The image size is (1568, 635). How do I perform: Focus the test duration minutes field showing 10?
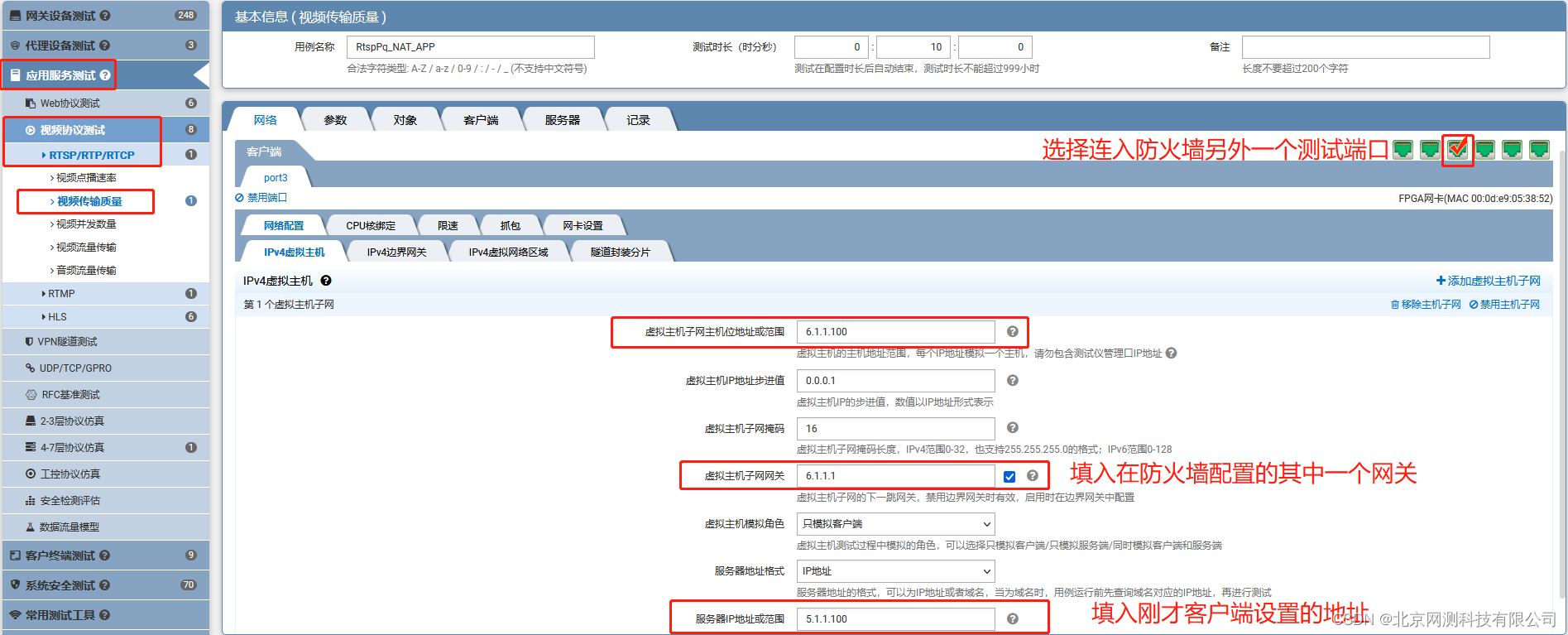(x=913, y=47)
